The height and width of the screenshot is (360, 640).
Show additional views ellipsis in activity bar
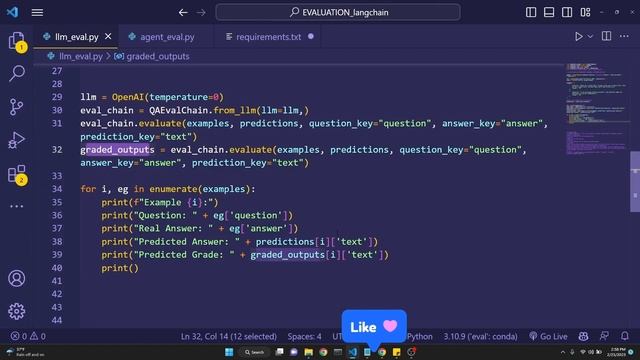pos(16,206)
